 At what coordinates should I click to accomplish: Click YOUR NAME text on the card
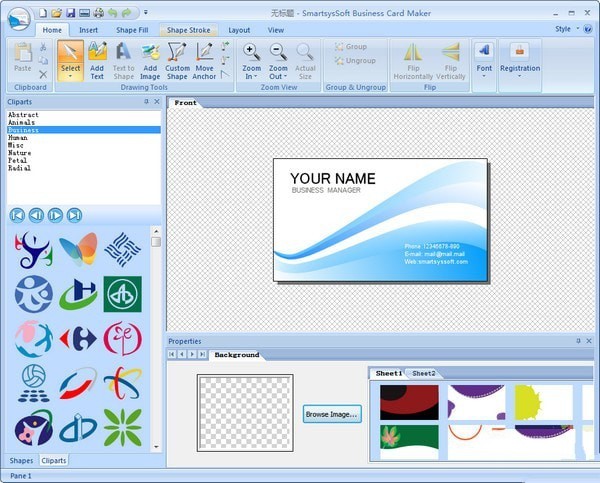tap(333, 179)
